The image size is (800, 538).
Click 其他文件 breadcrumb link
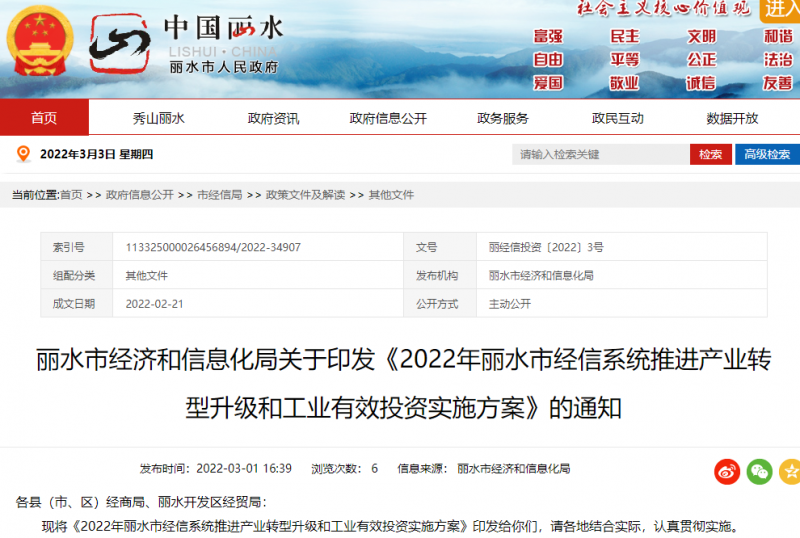click(x=391, y=195)
